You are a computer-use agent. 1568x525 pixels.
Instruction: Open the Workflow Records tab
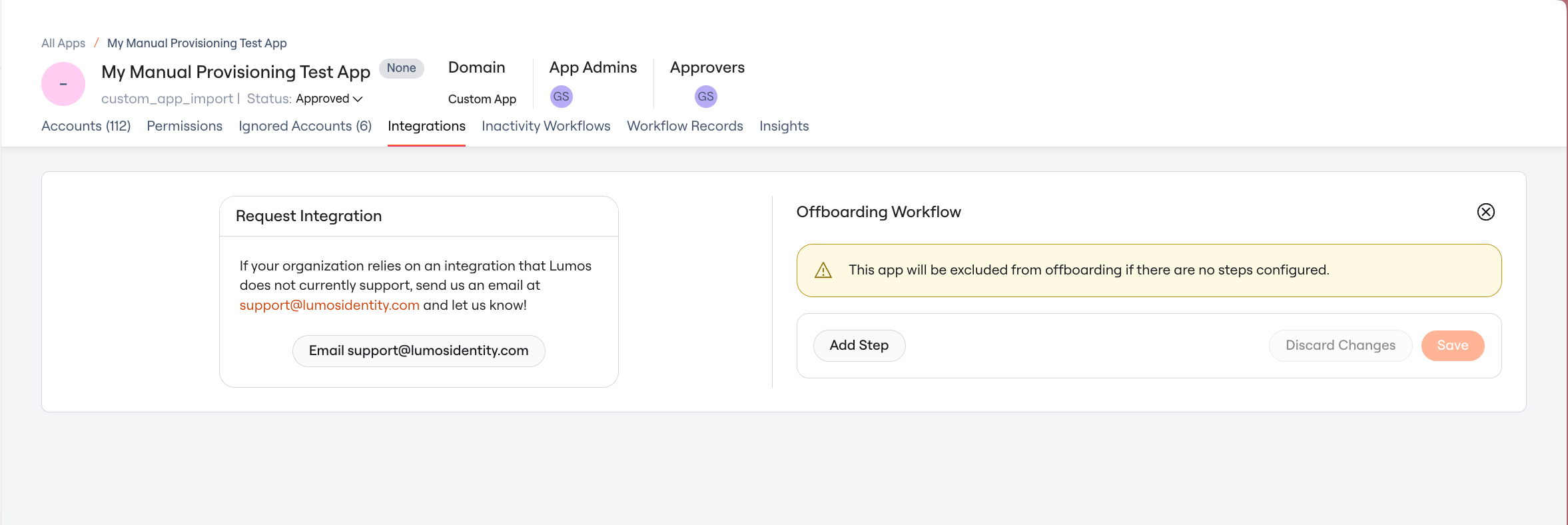[x=685, y=126]
